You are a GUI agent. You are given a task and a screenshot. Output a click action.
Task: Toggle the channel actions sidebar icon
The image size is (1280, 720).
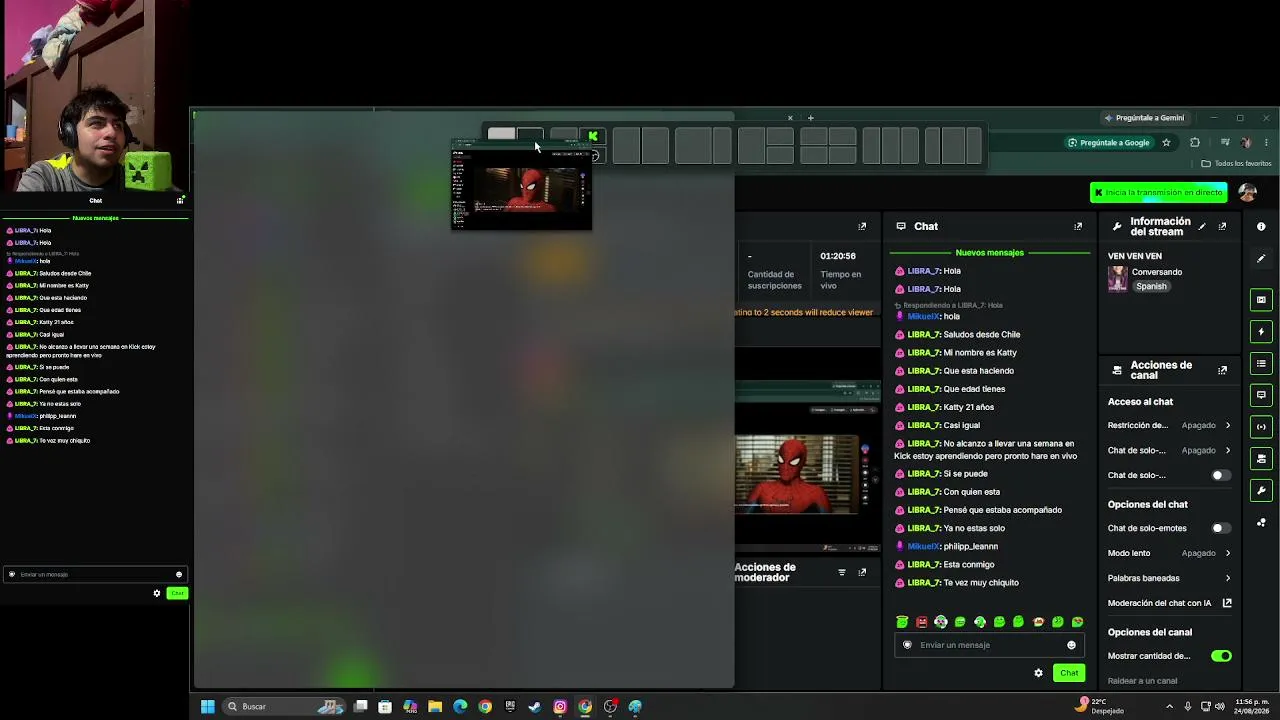[1261, 459]
